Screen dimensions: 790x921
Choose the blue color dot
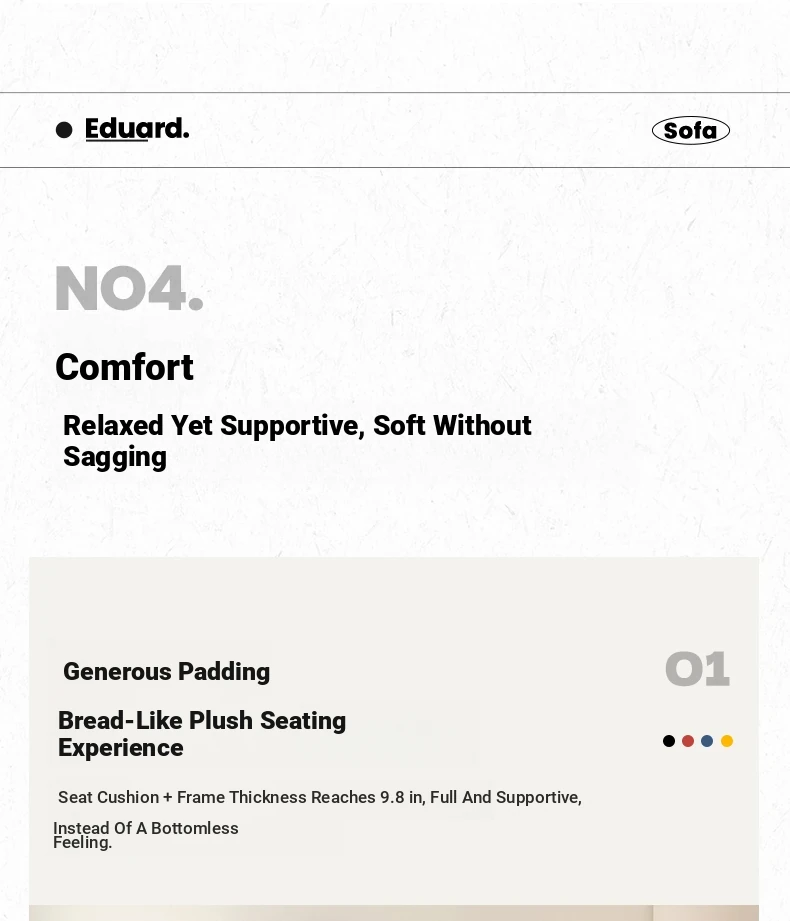point(707,741)
